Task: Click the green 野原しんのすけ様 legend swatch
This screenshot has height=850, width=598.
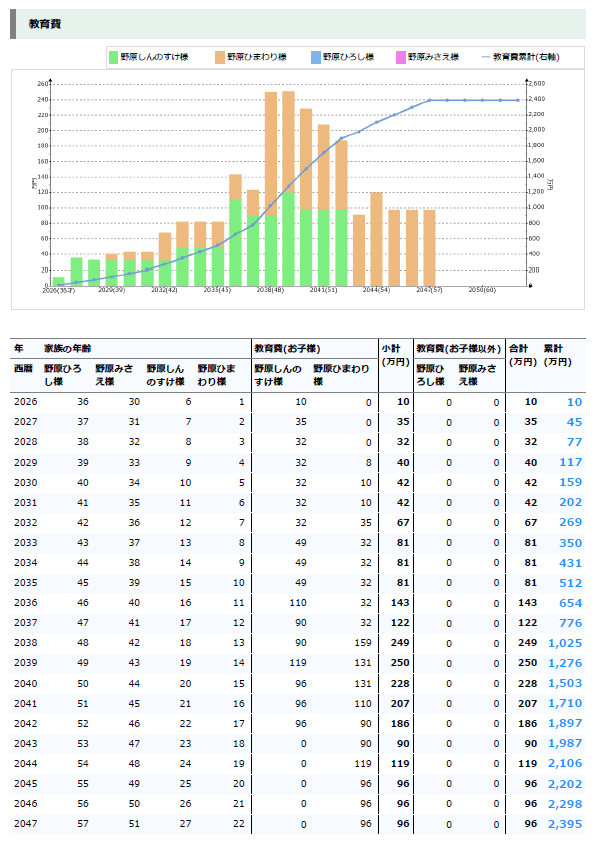Action: pyautogui.click(x=113, y=57)
